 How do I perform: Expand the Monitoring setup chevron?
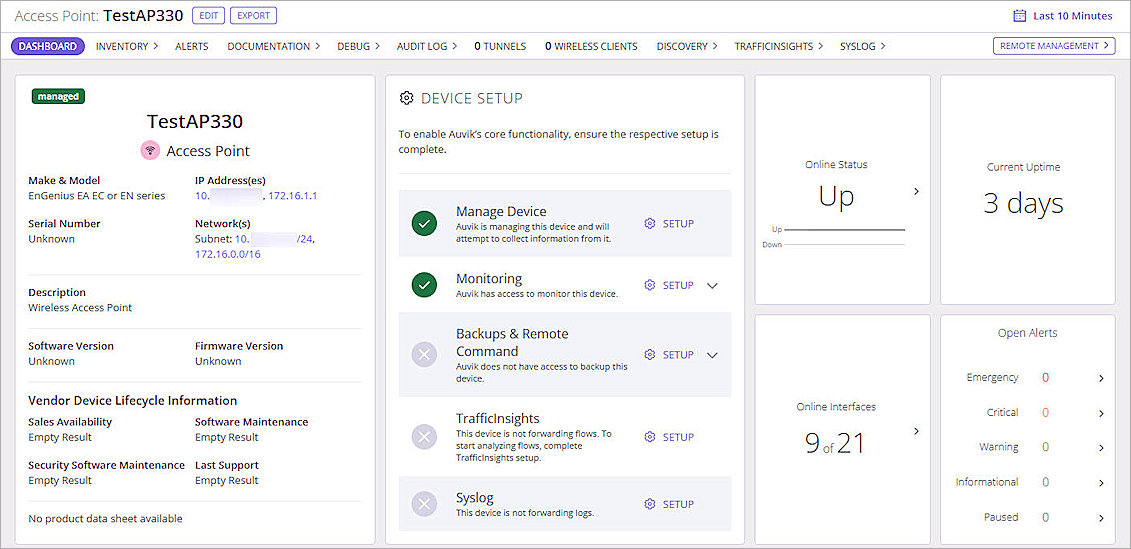pos(712,285)
